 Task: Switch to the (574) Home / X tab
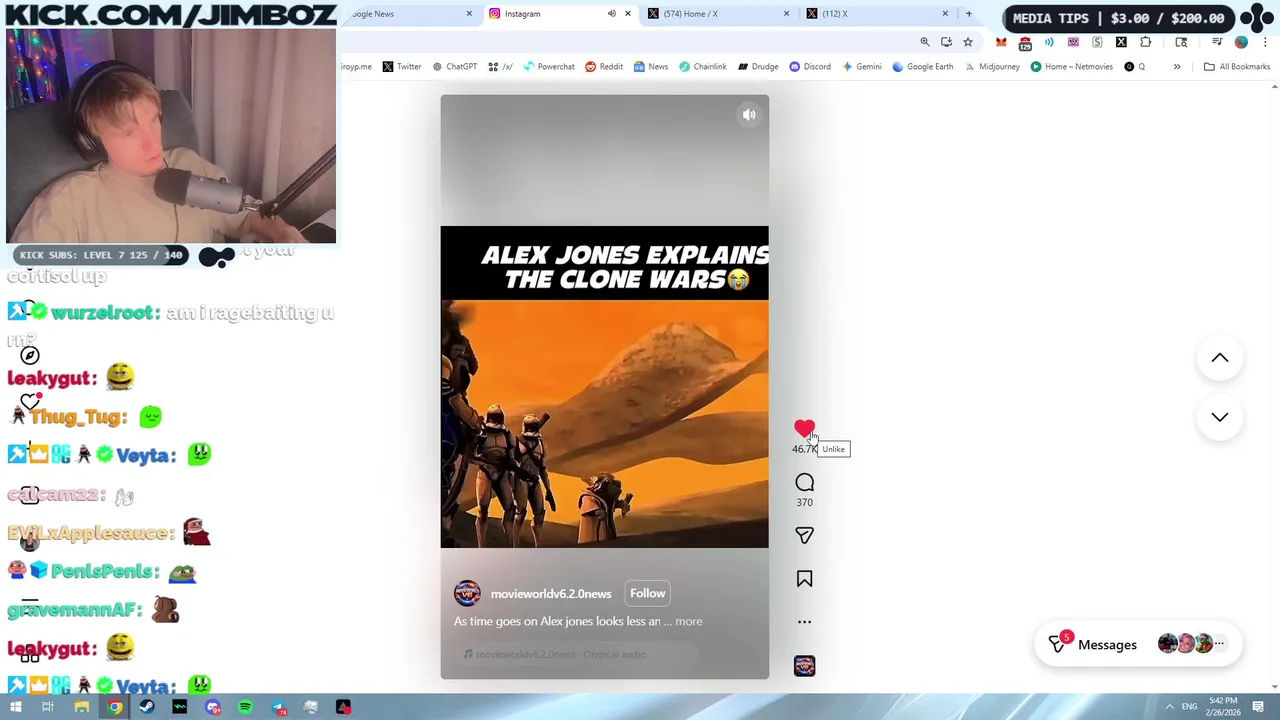click(716, 14)
